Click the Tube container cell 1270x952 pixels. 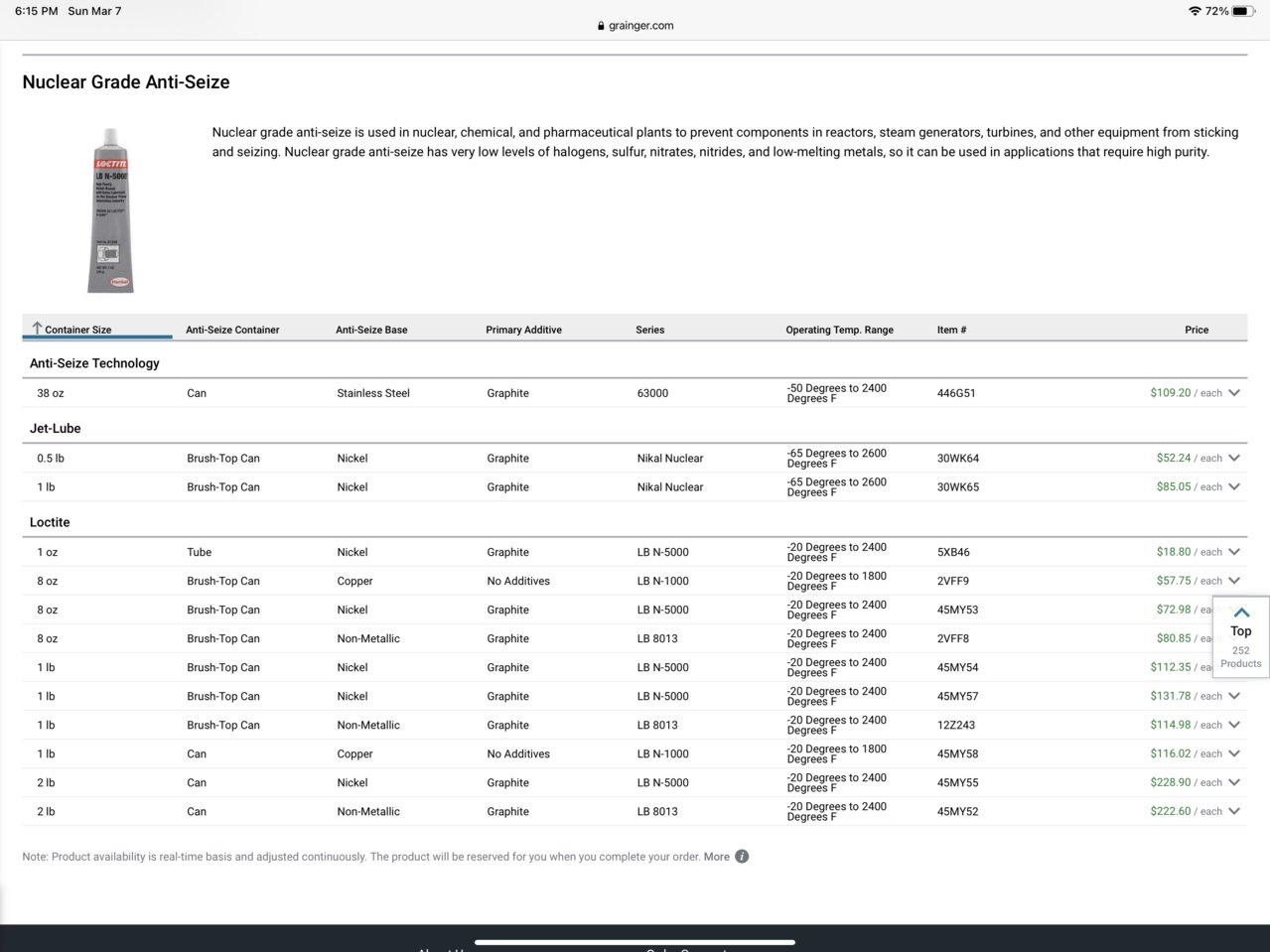[x=199, y=552]
